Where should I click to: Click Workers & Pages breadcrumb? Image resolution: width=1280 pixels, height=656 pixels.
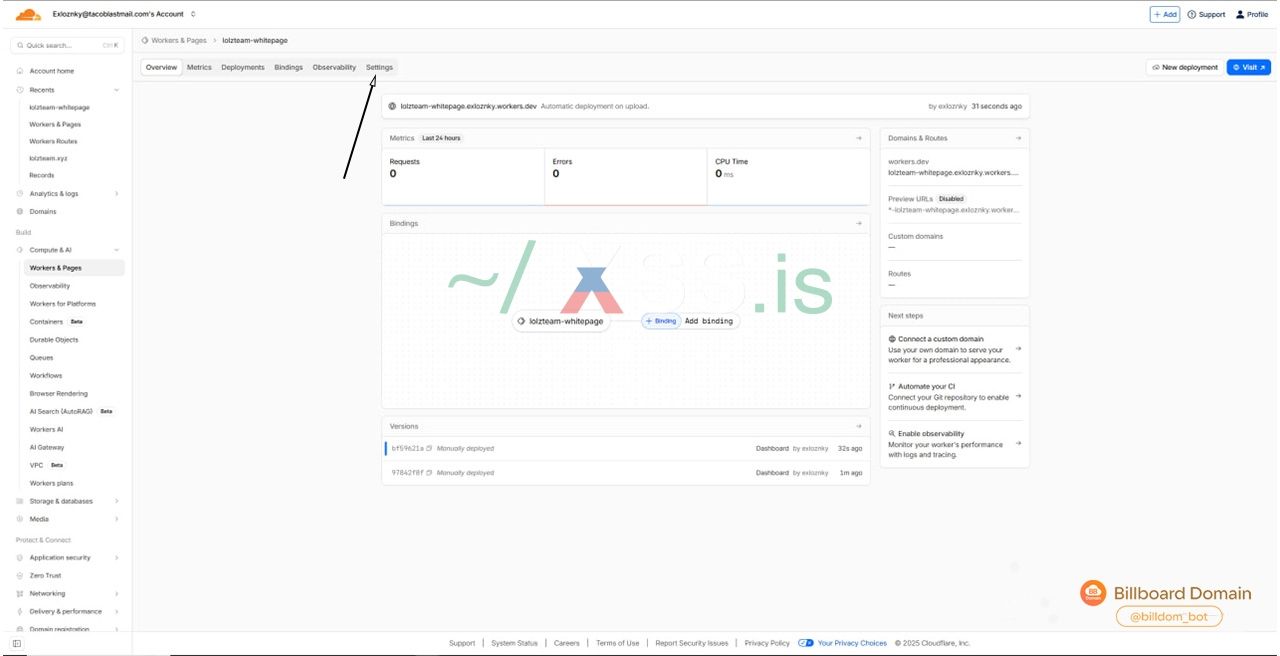coord(179,40)
